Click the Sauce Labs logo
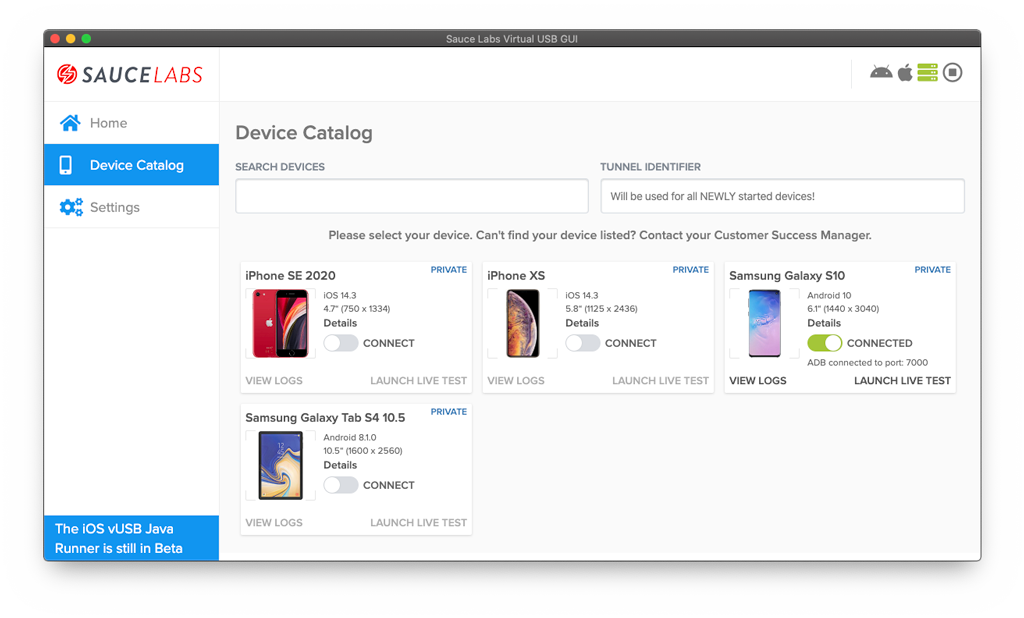 coord(129,74)
